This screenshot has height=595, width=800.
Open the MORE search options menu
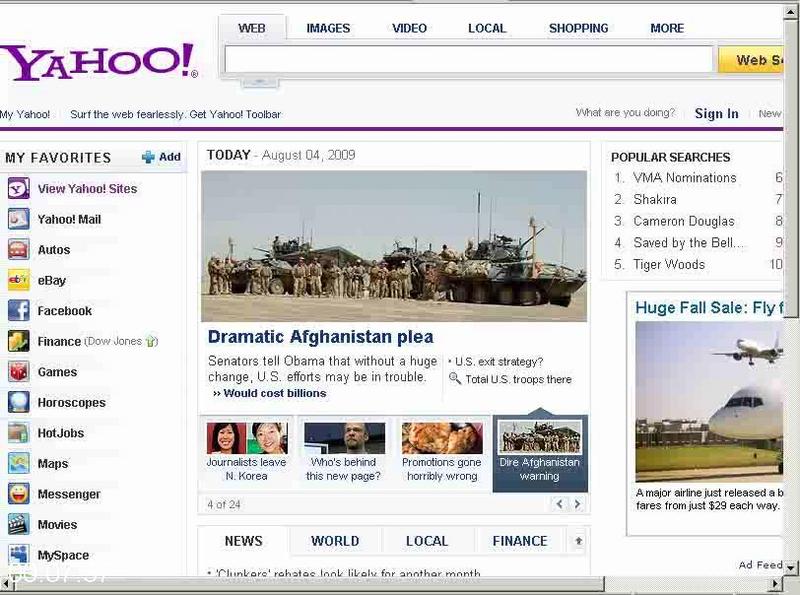point(667,28)
